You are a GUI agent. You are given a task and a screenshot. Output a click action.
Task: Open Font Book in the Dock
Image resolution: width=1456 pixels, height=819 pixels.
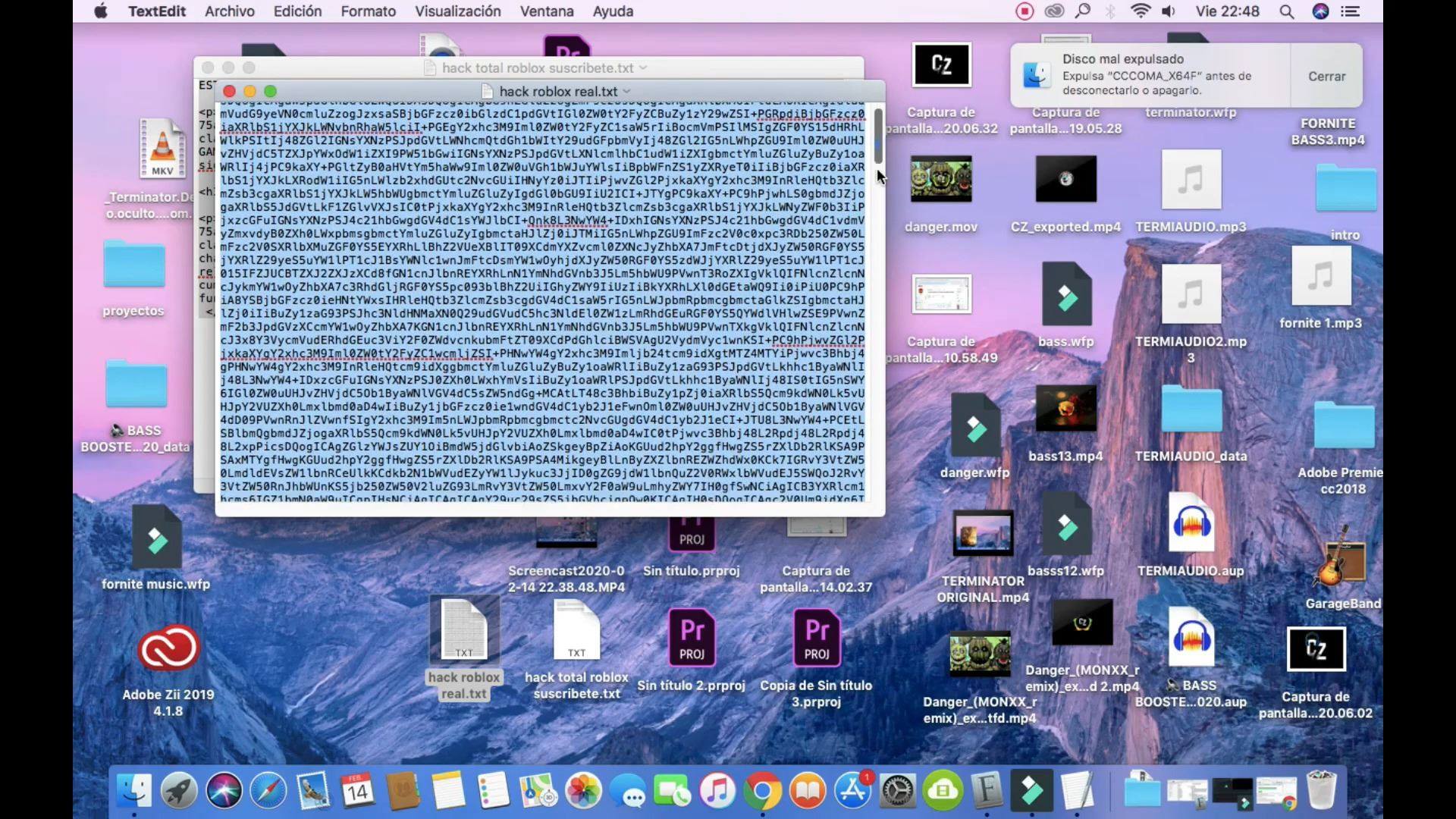987,792
